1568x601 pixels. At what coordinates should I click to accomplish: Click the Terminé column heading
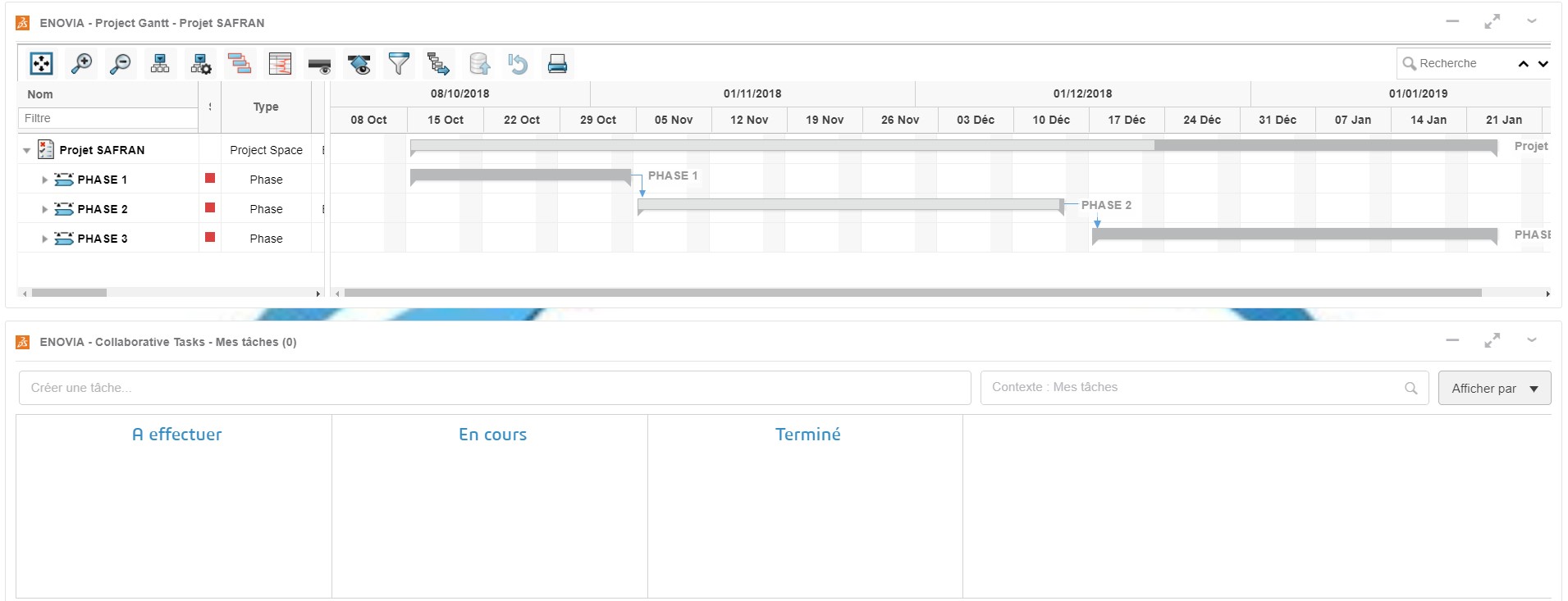[807, 435]
